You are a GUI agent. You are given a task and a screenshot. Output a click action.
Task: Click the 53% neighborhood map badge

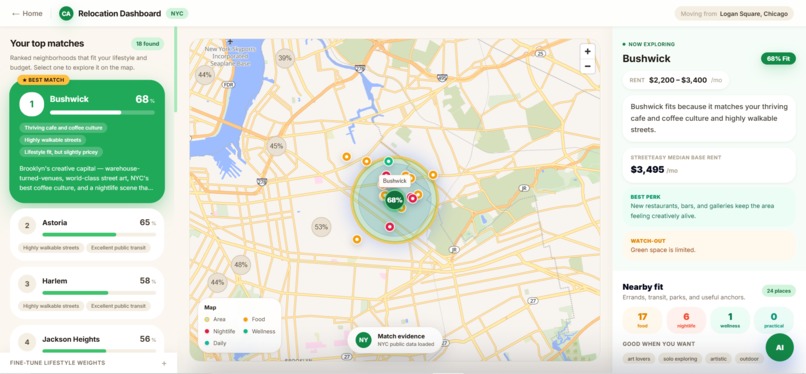tap(321, 227)
